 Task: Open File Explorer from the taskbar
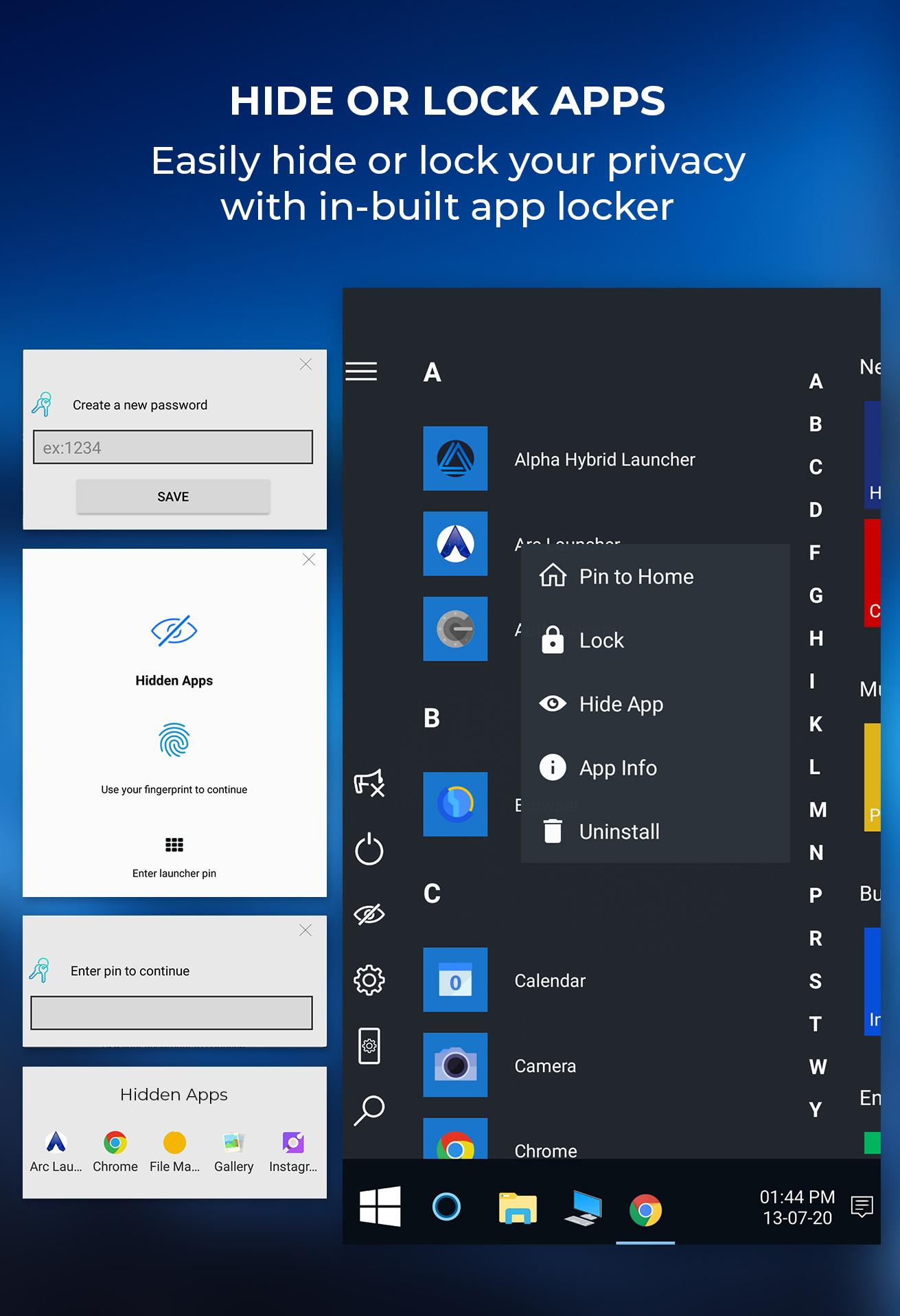518,1208
